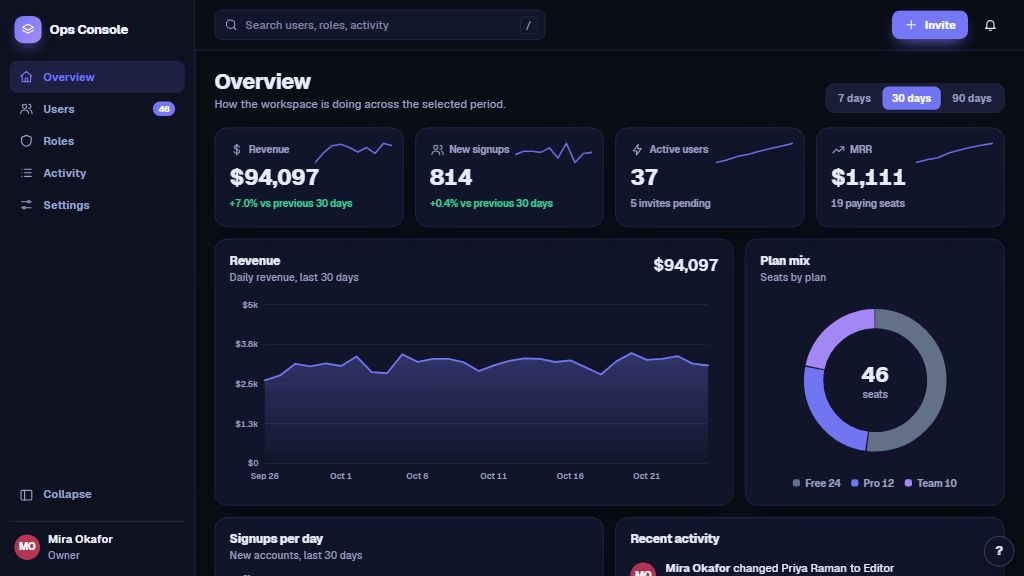
Task: Open the Activity section
Action: (x=97, y=173)
